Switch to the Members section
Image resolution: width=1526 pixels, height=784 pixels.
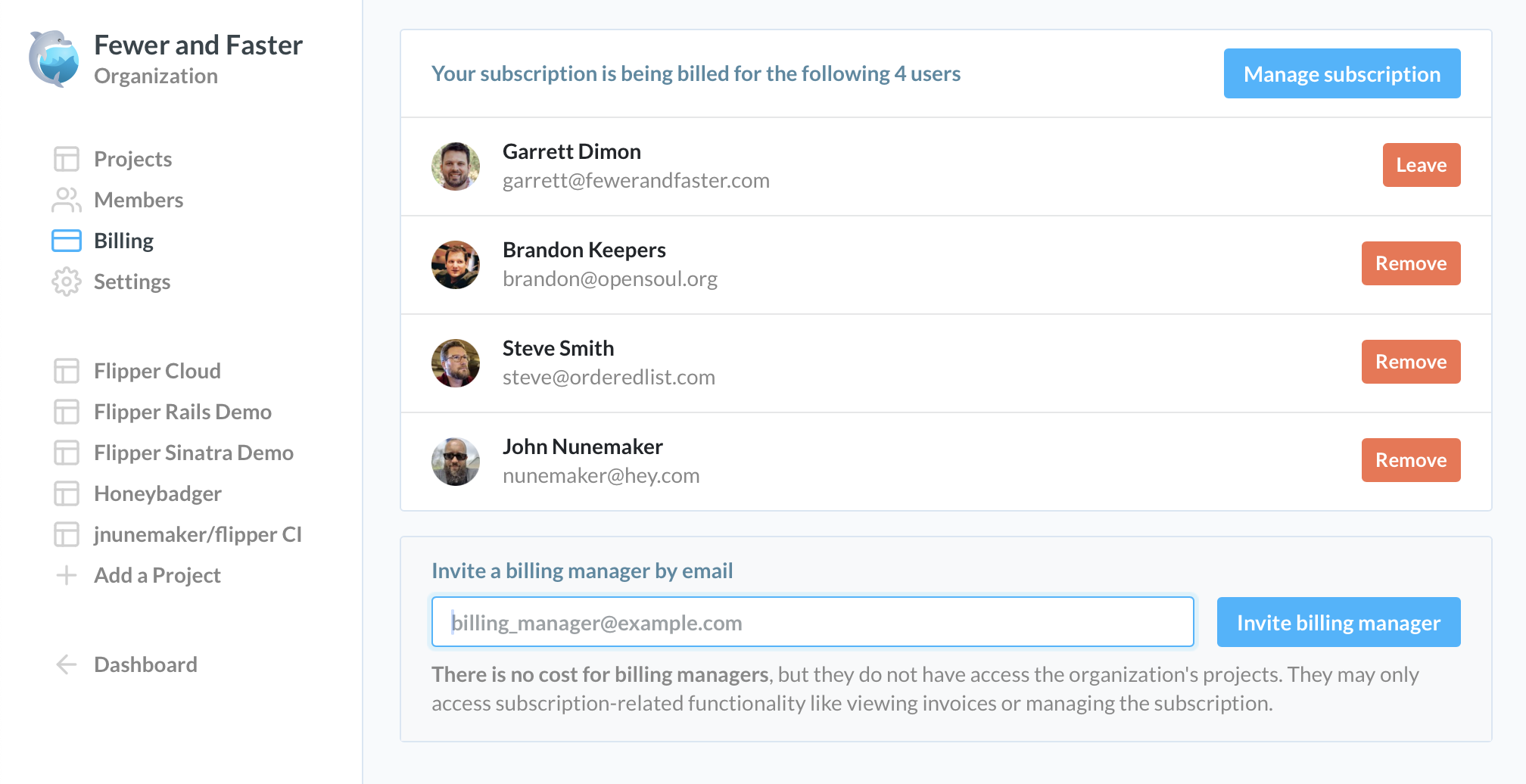[139, 200]
